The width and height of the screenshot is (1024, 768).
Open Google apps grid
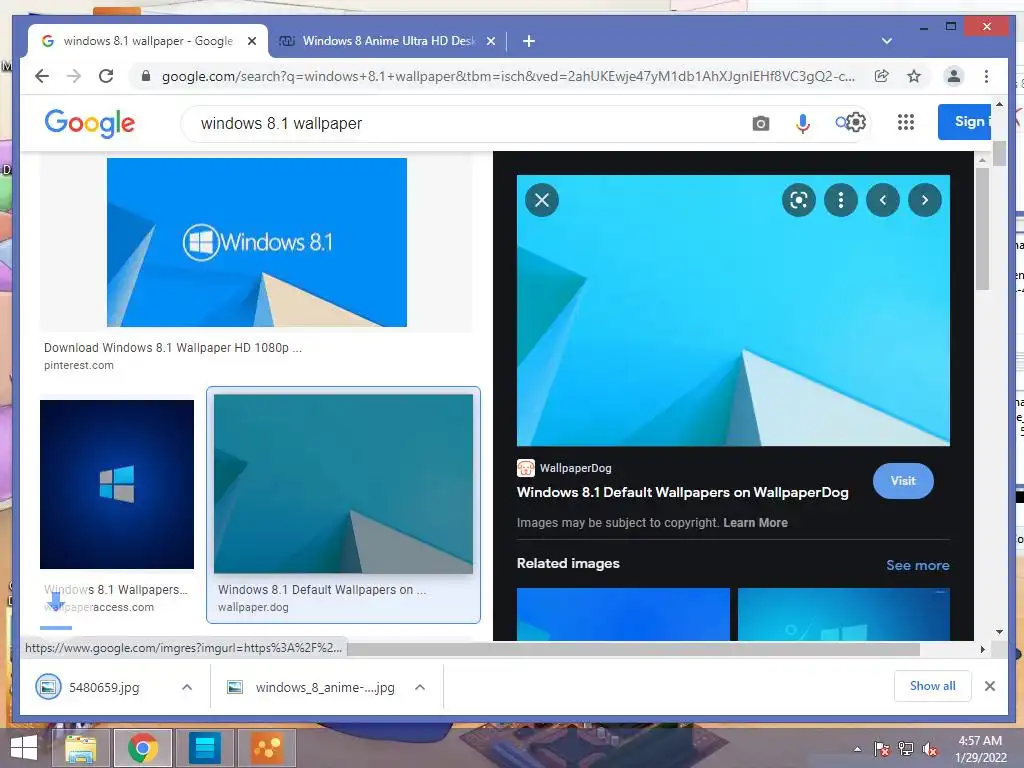(x=906, y=122)
